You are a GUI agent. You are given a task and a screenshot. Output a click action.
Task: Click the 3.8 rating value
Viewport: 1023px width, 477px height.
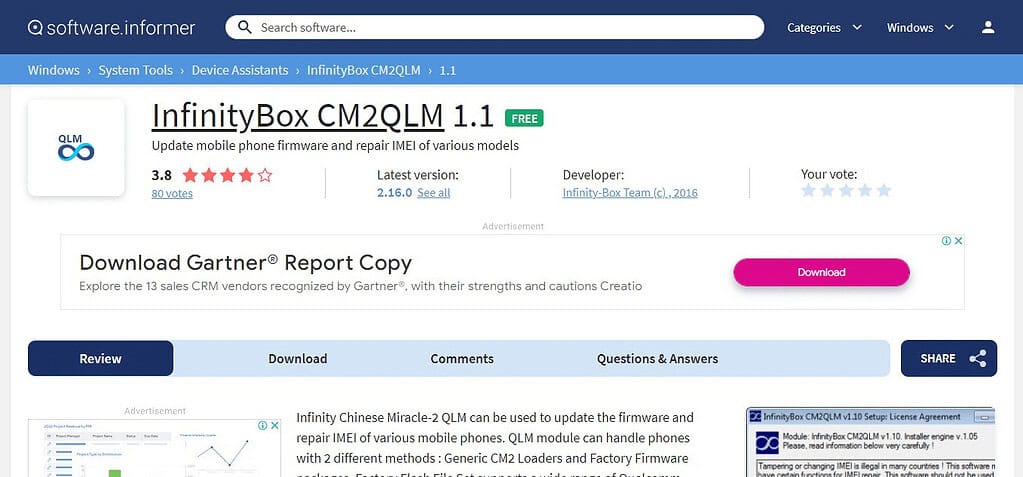161,175
